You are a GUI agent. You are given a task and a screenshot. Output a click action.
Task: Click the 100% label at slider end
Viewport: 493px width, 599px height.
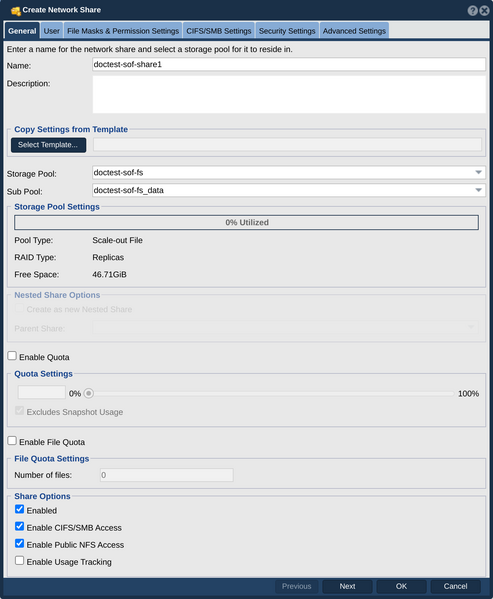(468, 393)
